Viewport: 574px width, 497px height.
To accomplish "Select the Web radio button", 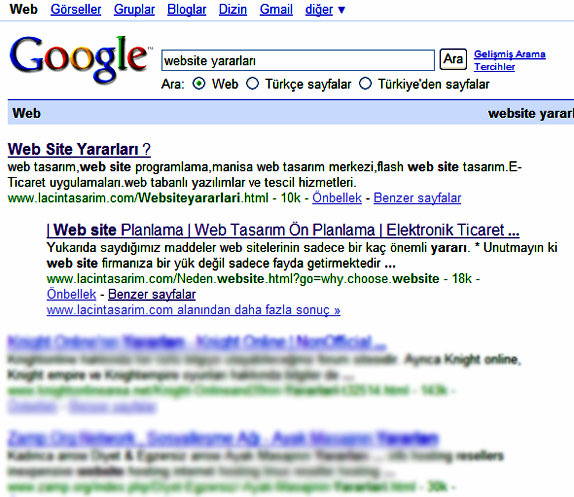I will 199,84.
